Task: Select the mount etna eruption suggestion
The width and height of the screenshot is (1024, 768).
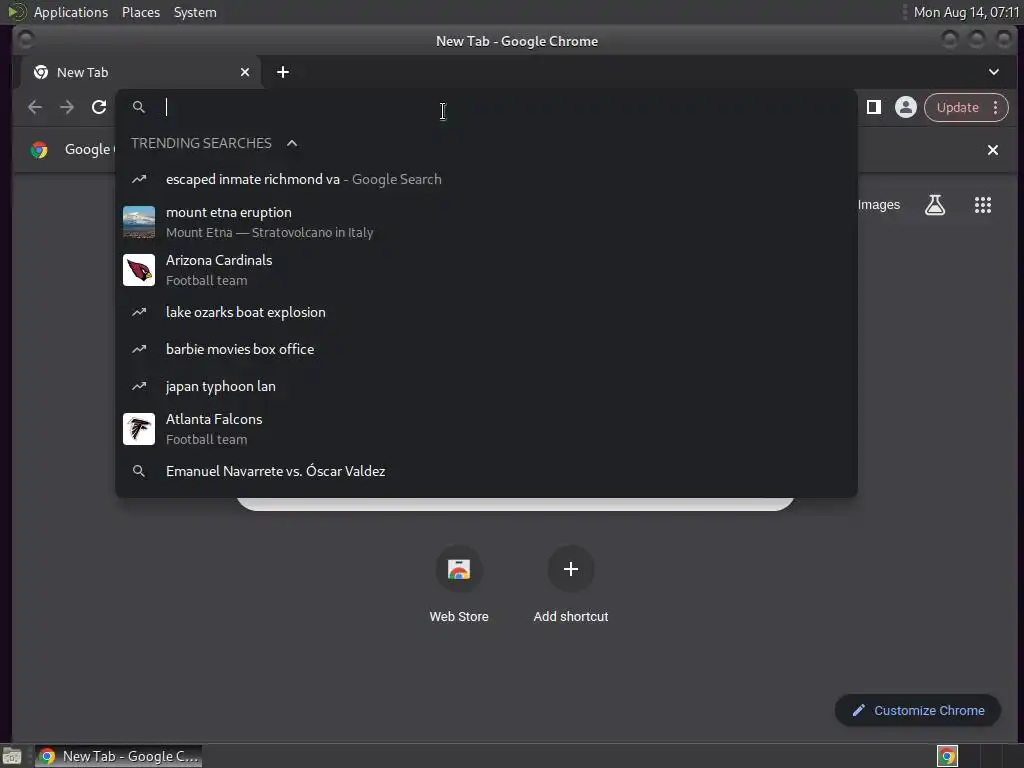Action: tap(487, 222)
